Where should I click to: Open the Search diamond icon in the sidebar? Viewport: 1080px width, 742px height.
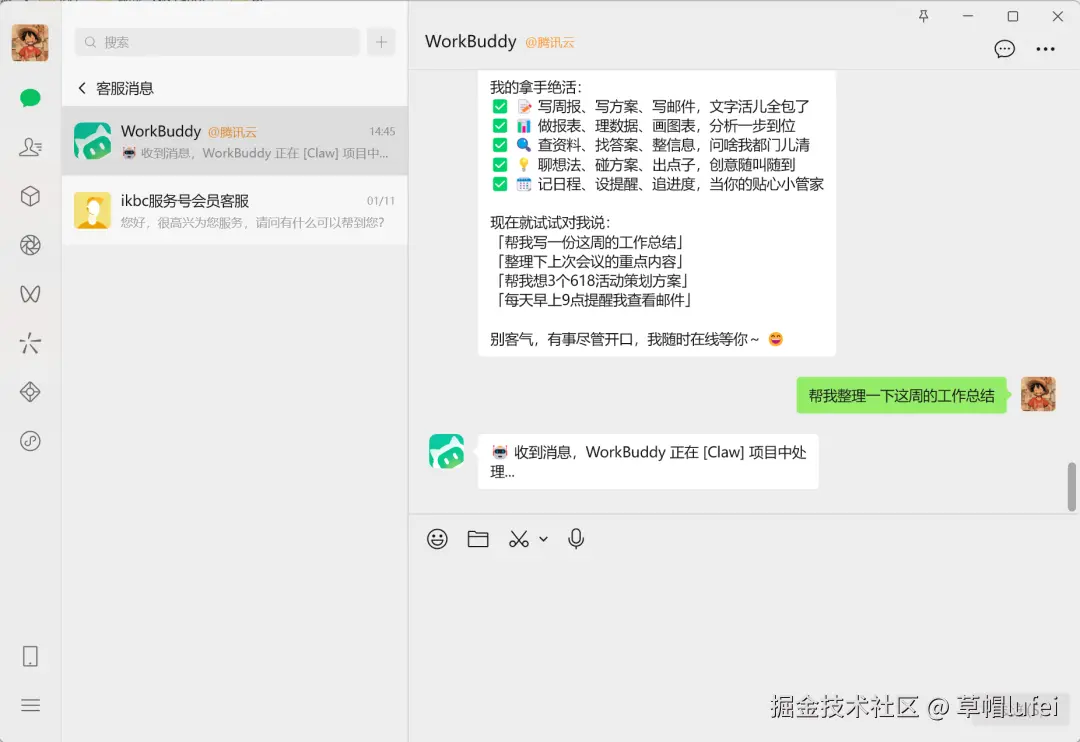(30, 392)
